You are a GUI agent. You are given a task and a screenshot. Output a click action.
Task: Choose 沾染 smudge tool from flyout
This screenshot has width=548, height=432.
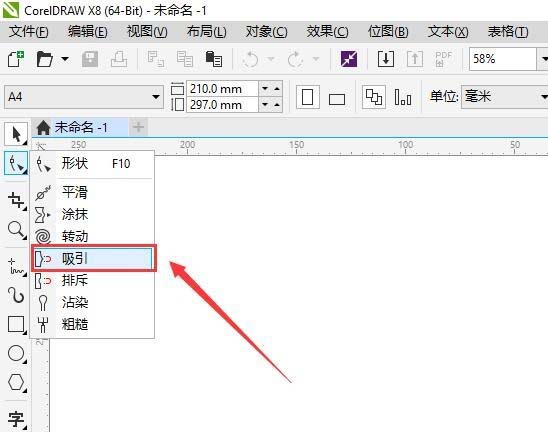pyautogui.click(x=92, y=302)
